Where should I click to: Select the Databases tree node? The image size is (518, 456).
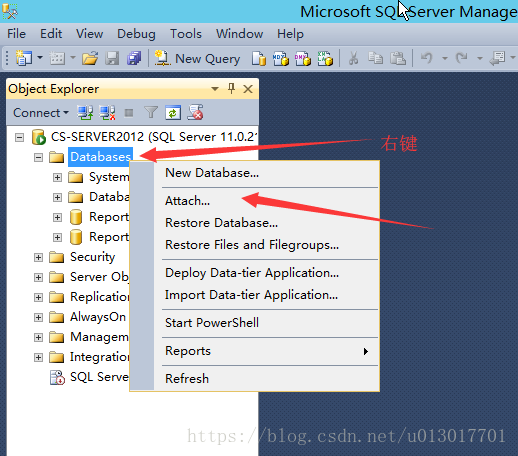[x=100, y=157]
